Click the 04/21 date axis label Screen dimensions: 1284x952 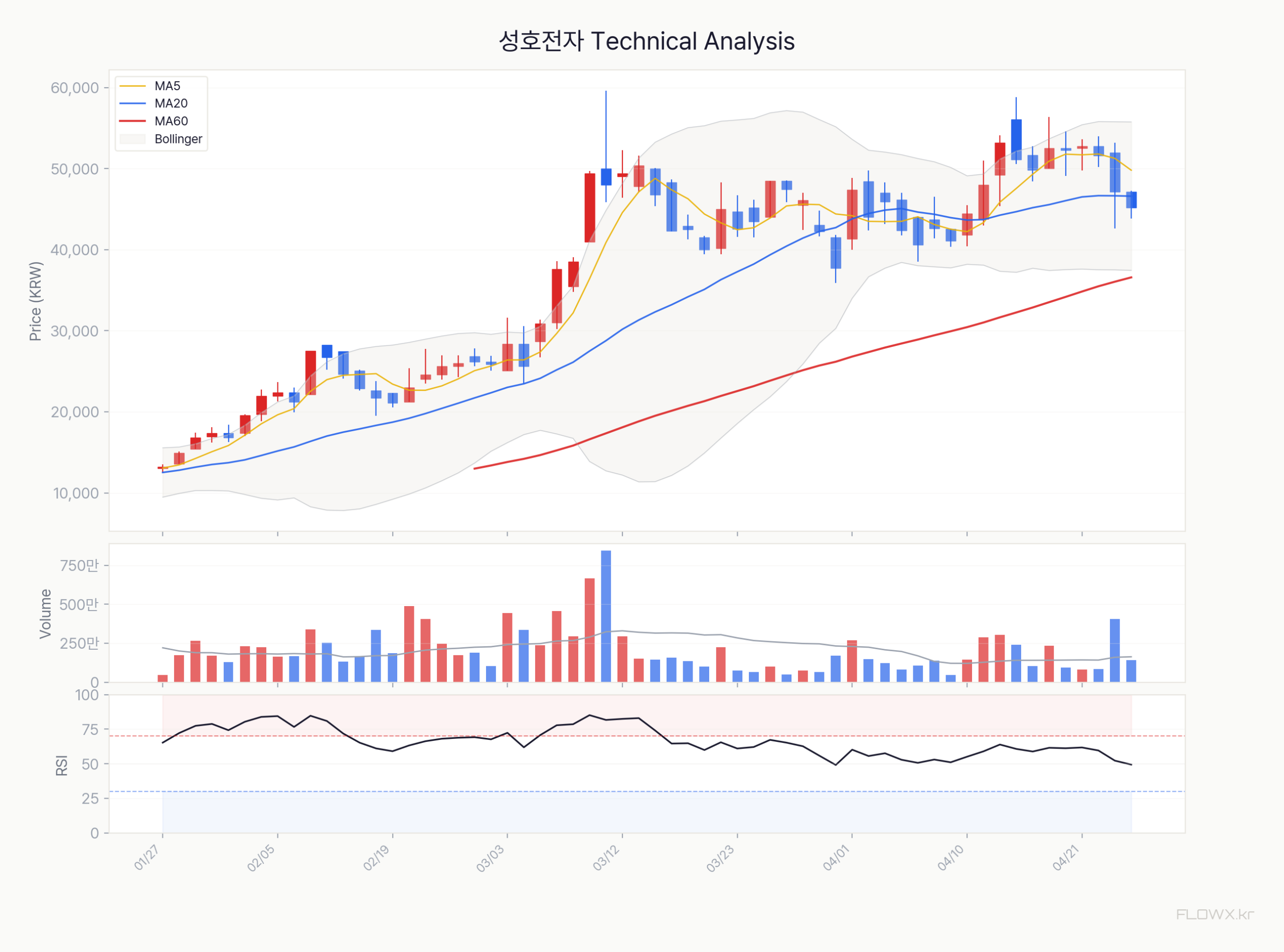point(1065,857)
